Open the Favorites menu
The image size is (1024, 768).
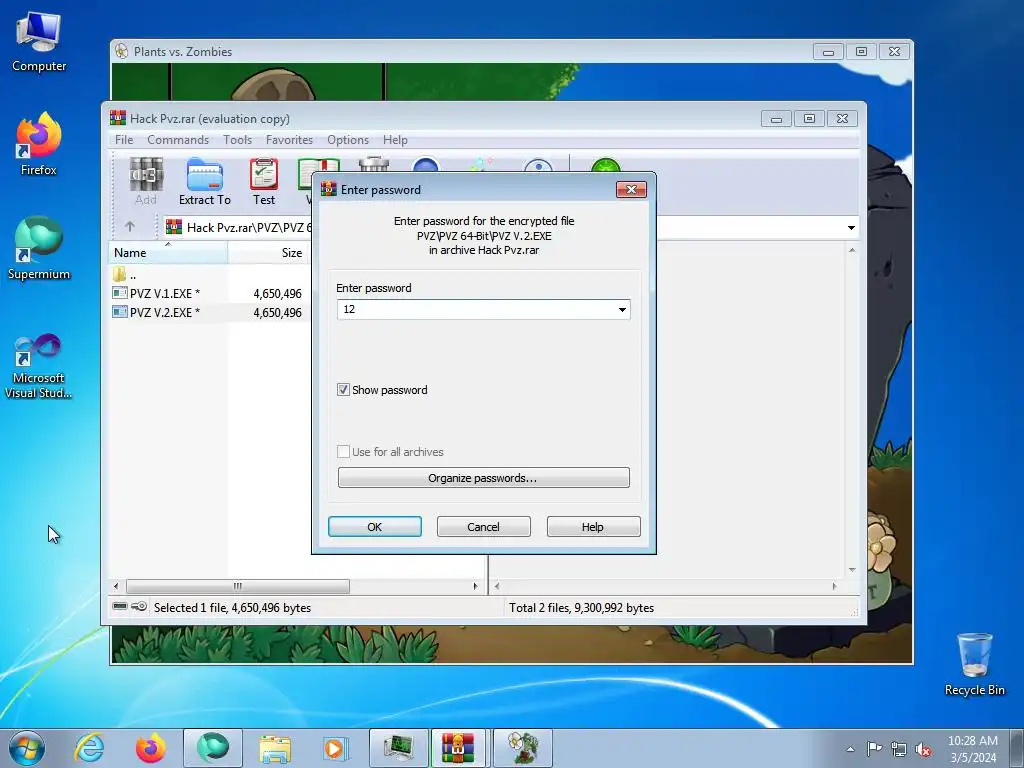pyautogui.click(x=289, y=140)
